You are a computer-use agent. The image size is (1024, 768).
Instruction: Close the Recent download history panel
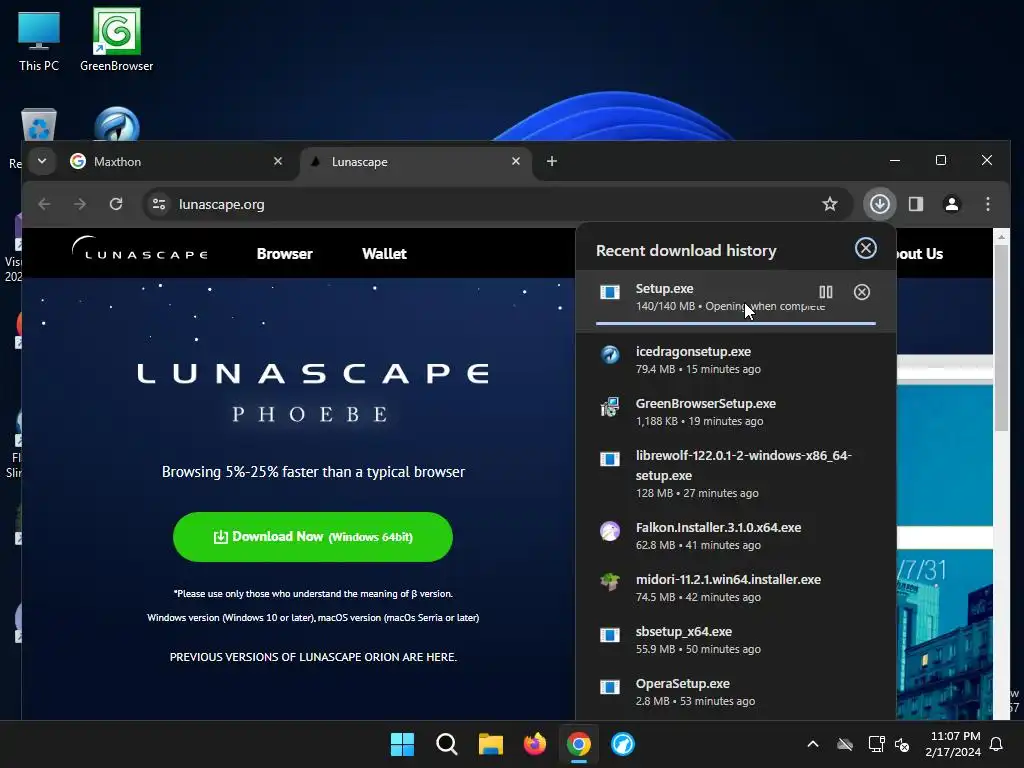click(x=865, y=248)
